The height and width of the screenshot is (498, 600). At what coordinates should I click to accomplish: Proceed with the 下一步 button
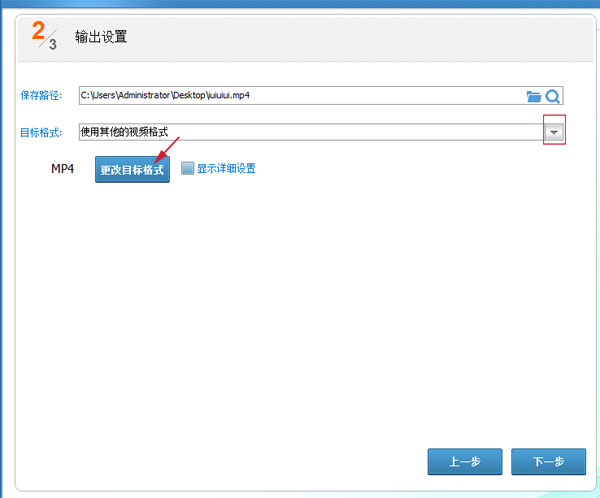[x=548, y=461]
